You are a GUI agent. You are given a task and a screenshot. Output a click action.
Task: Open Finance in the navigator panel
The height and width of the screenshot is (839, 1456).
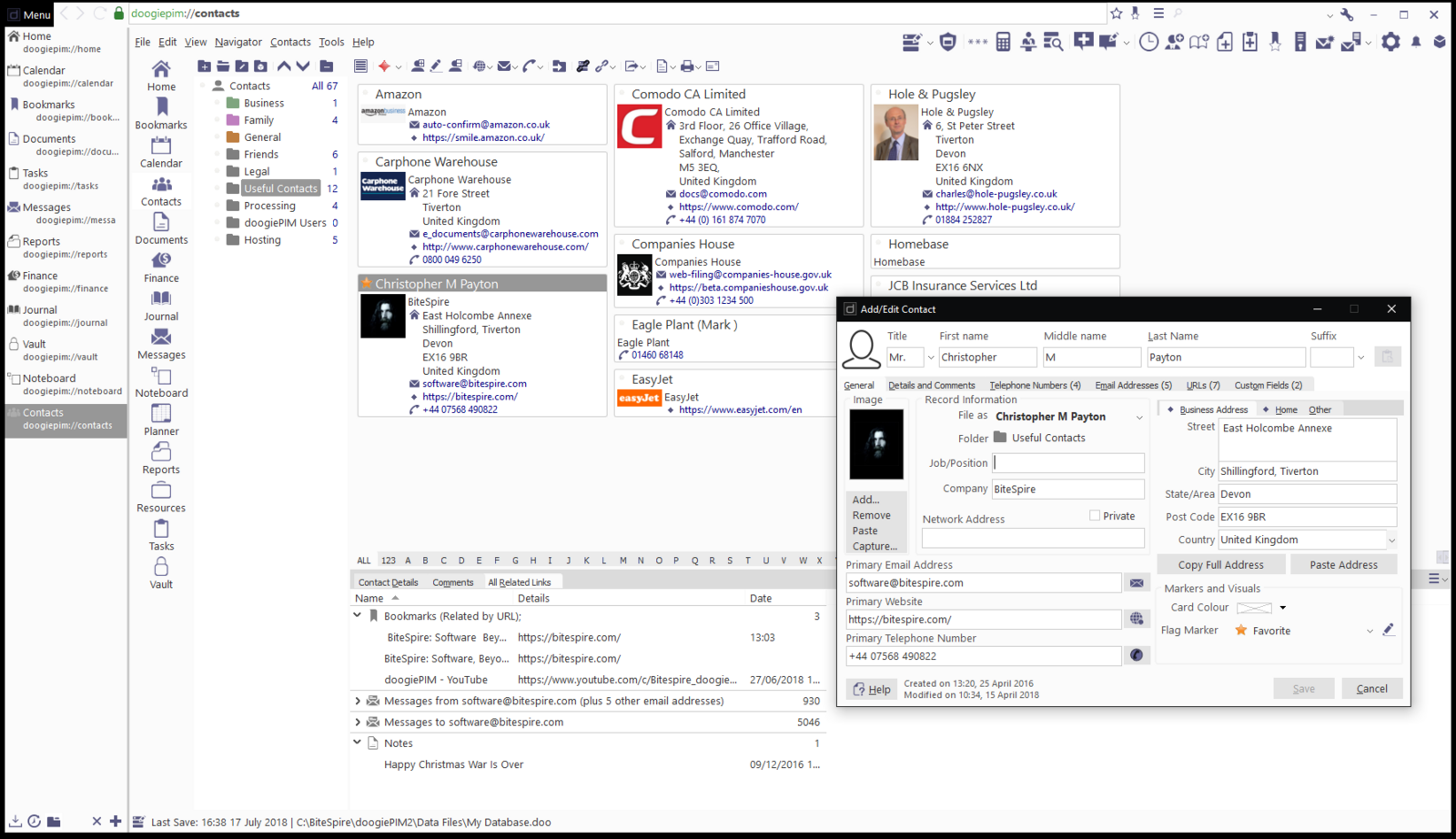pyautogui.click(x=161, y=268)
